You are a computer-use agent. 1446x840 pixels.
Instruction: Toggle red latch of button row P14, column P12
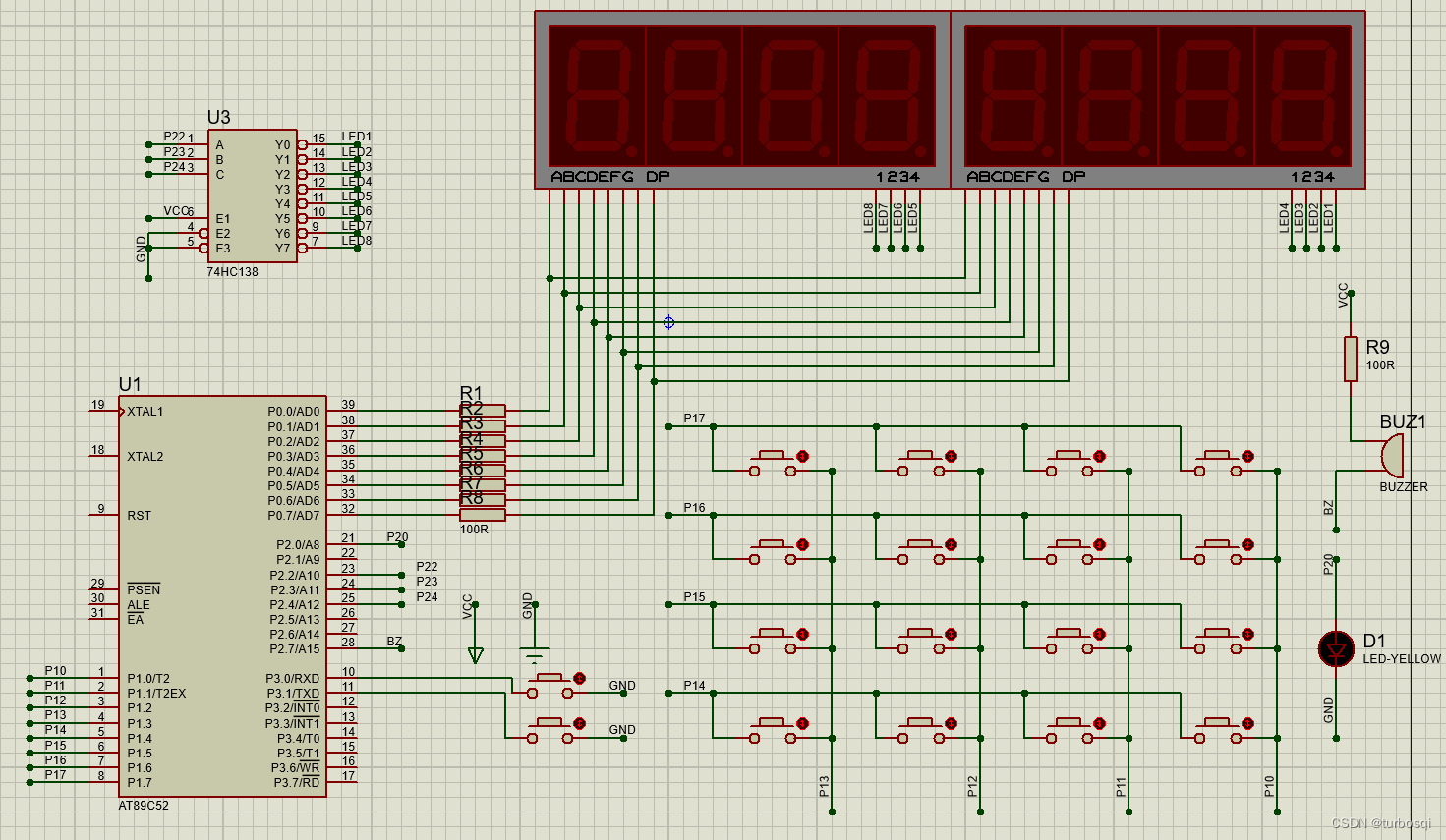click(951, 723)
